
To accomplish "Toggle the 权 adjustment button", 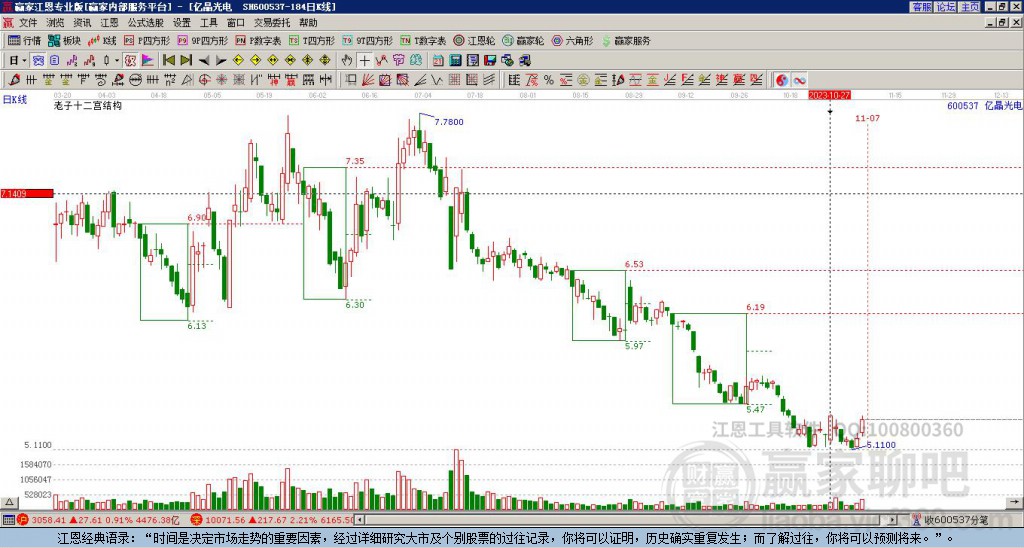I will coord(130,61).
